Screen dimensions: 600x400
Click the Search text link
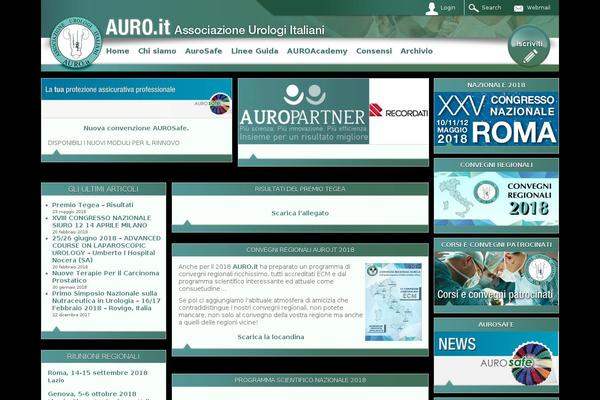(x=491, y=8)
